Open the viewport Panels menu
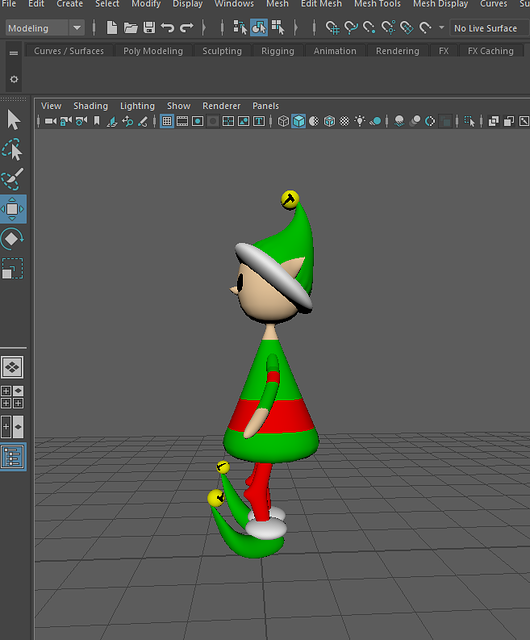Screen dimensions: 530x640 click(x=265, y=106)
